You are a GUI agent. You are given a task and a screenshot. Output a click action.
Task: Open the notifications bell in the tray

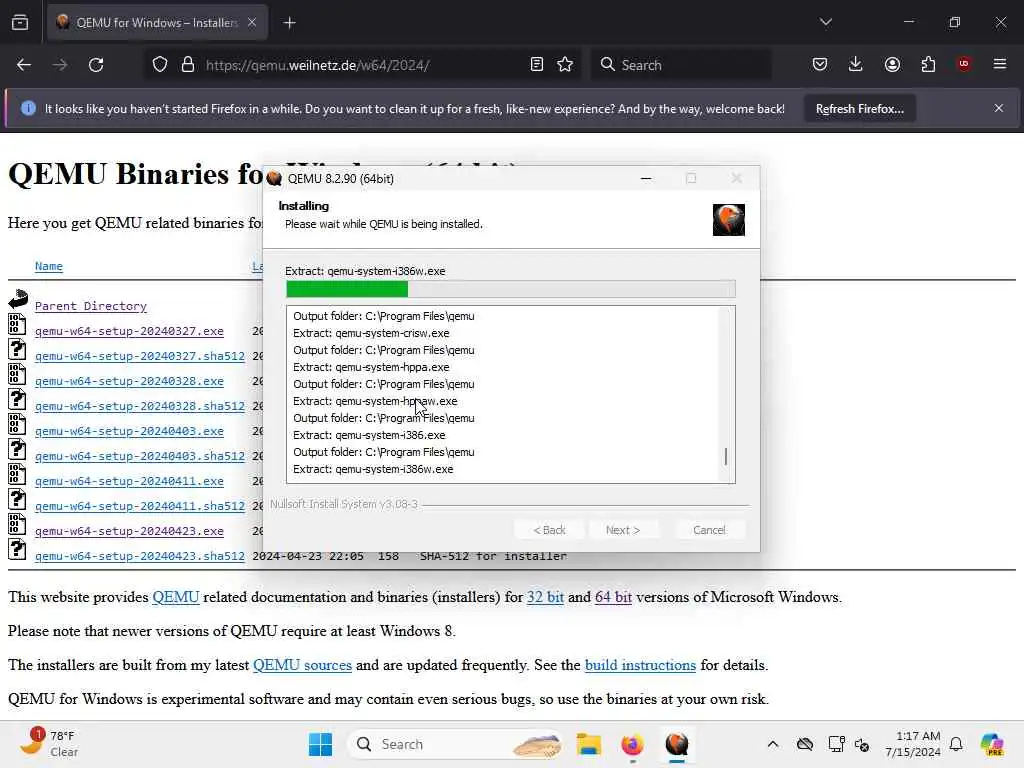click(x=956, y=744)
